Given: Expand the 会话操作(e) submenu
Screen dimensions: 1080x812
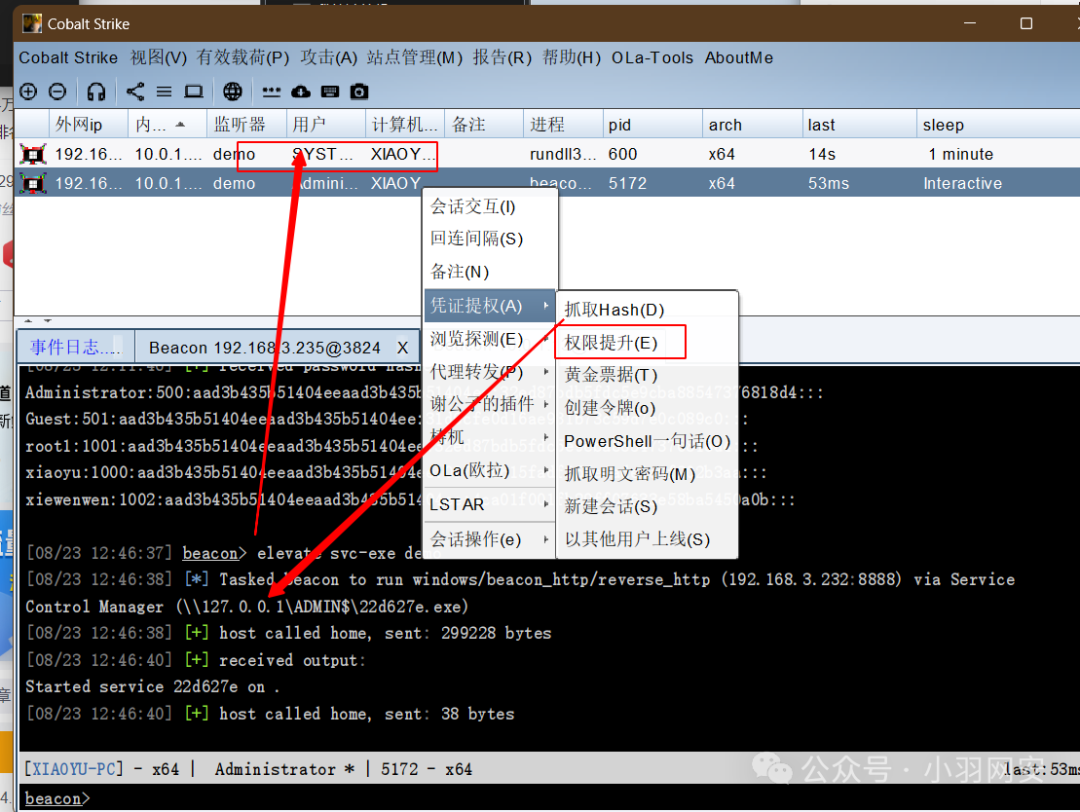Looking at the screenshot, I should [490, 539].
